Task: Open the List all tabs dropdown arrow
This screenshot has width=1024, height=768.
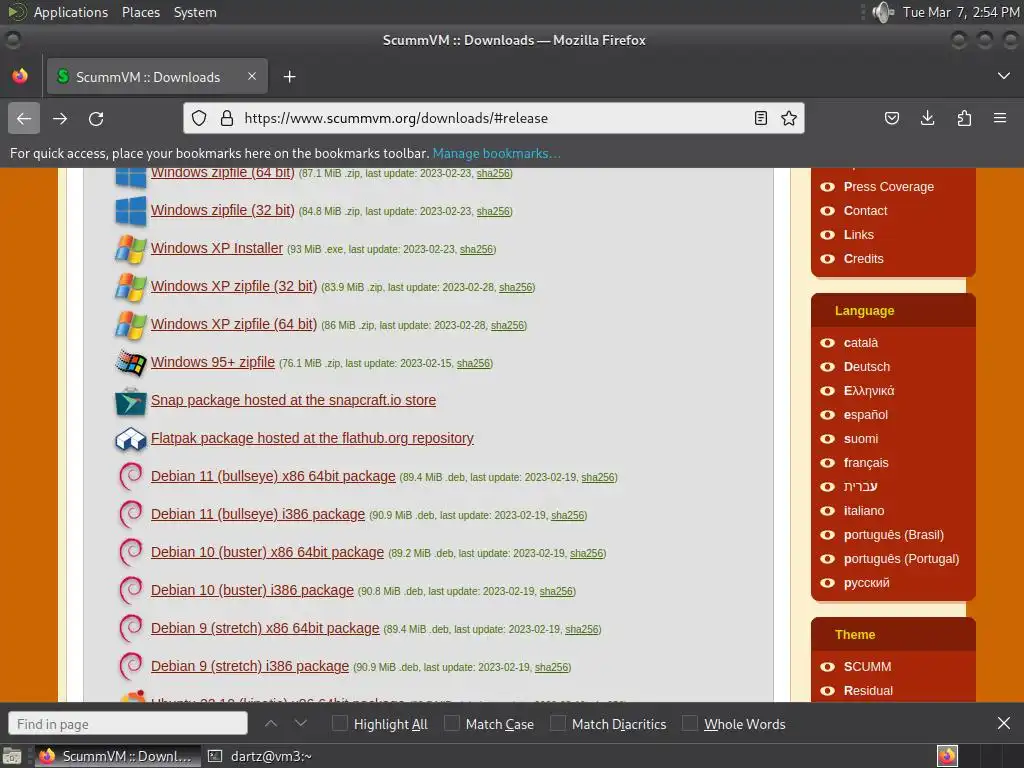Action: click(1004, 76)
